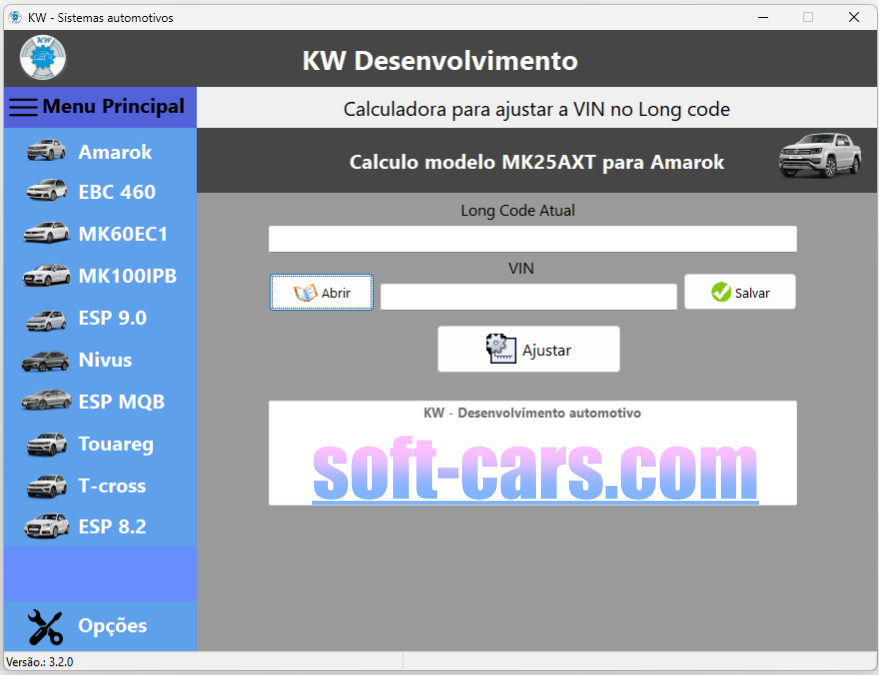Open the MK100IPB calculator
Viewport: 879px width, 675px height.
click(128, 276)
